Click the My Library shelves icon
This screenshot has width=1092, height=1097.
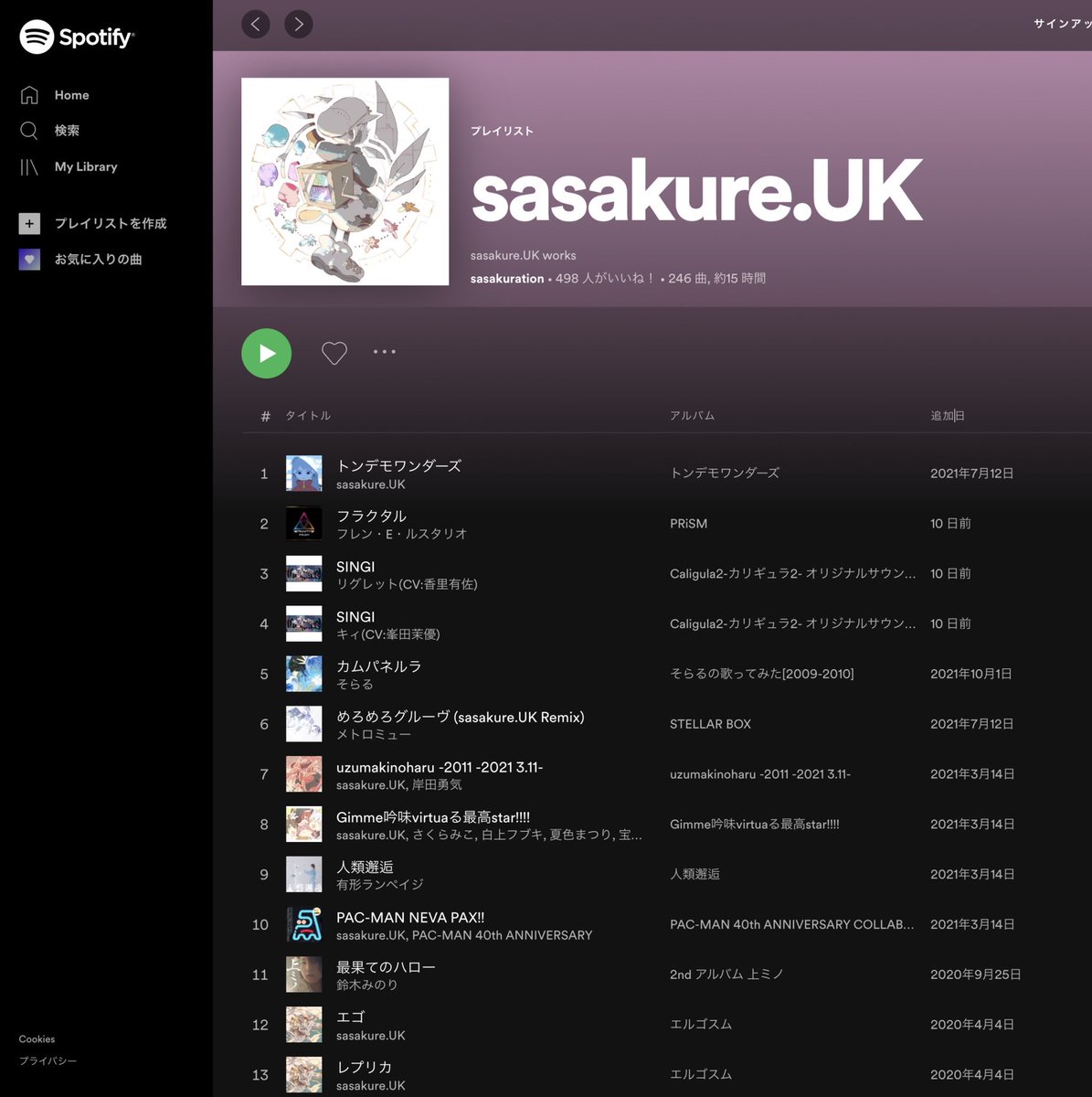pos(29,166)
